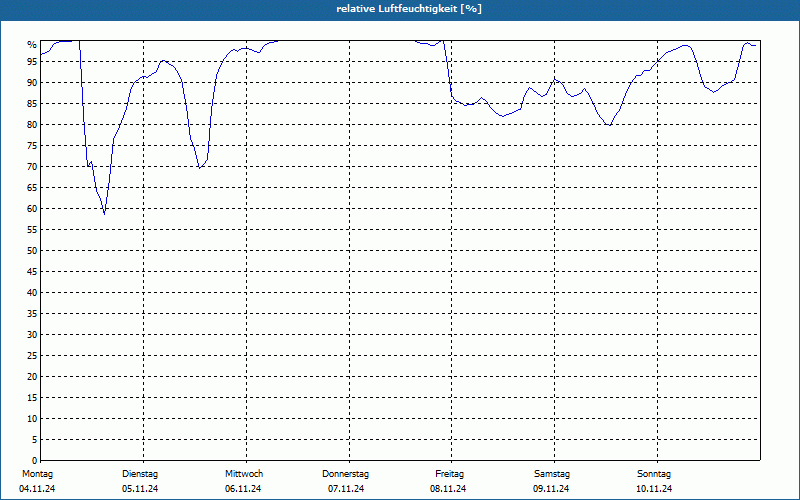The image size is (800, 500).
Task: Click the '10' y-axis value
Action: (x=32, y=419)
